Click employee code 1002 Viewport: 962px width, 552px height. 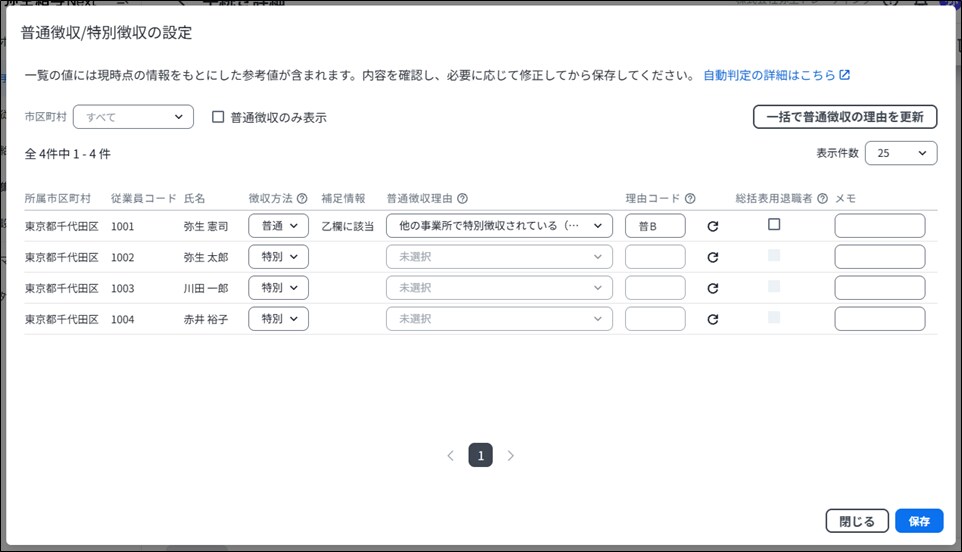click(122, 258)
